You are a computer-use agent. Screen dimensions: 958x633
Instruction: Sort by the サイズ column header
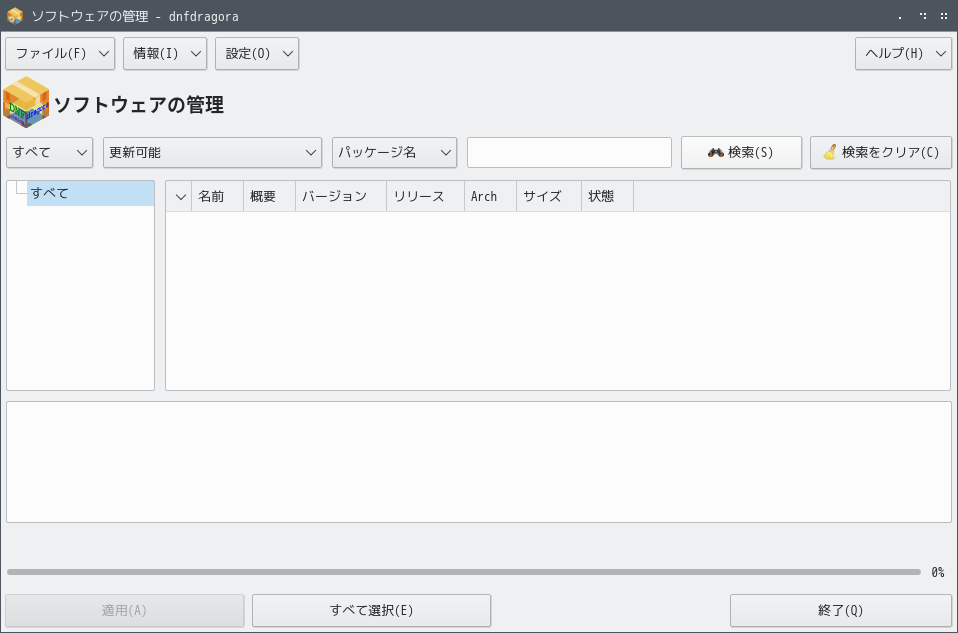pyautogui.click(x=549, y=196)
